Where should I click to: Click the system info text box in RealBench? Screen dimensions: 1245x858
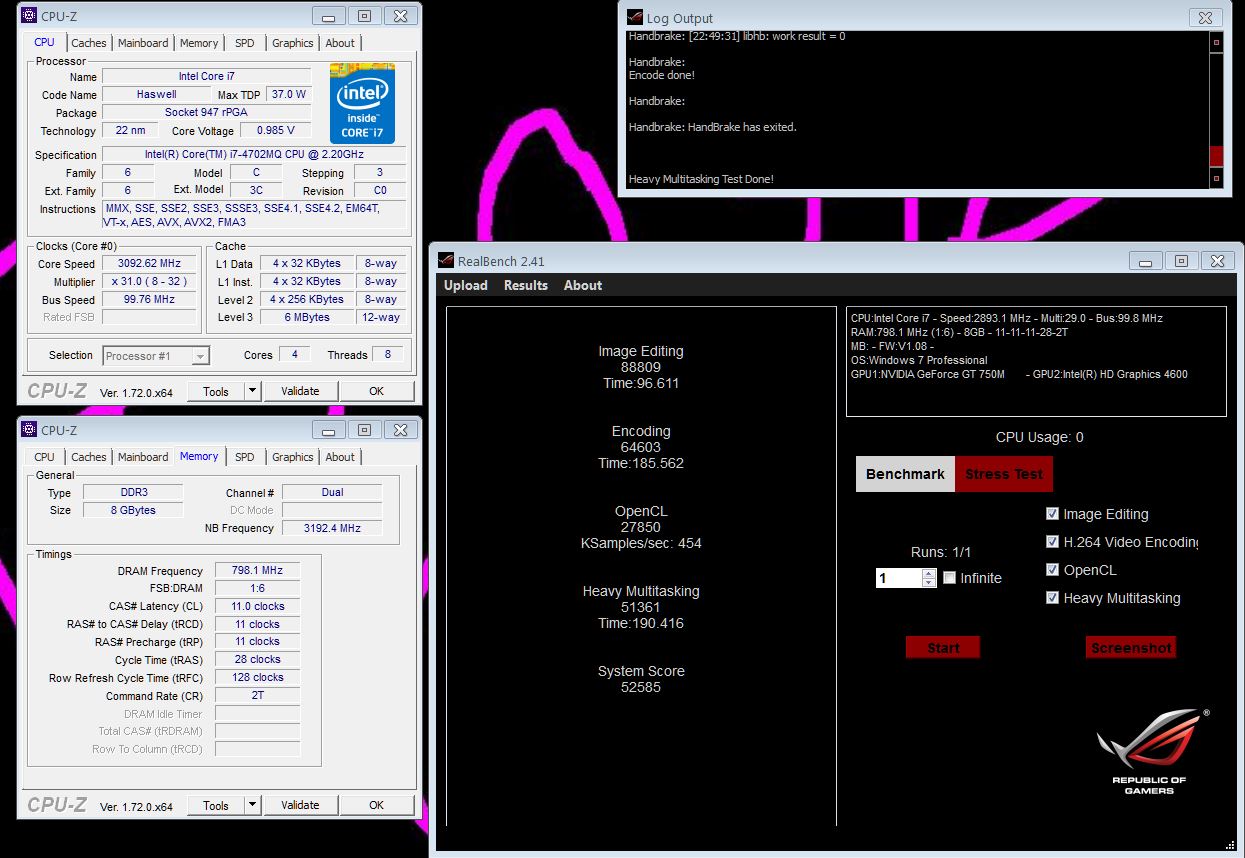point(1036,361)
